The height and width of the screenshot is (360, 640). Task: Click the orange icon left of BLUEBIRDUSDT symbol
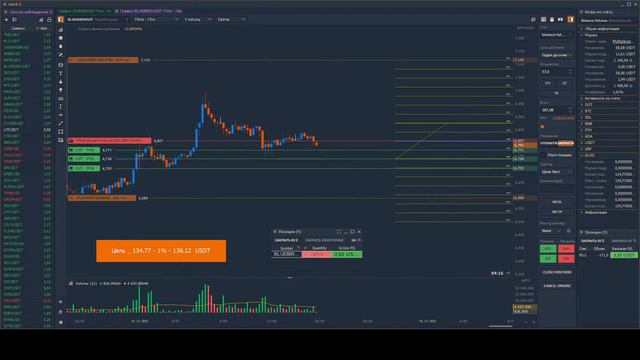tap(61, 20)
